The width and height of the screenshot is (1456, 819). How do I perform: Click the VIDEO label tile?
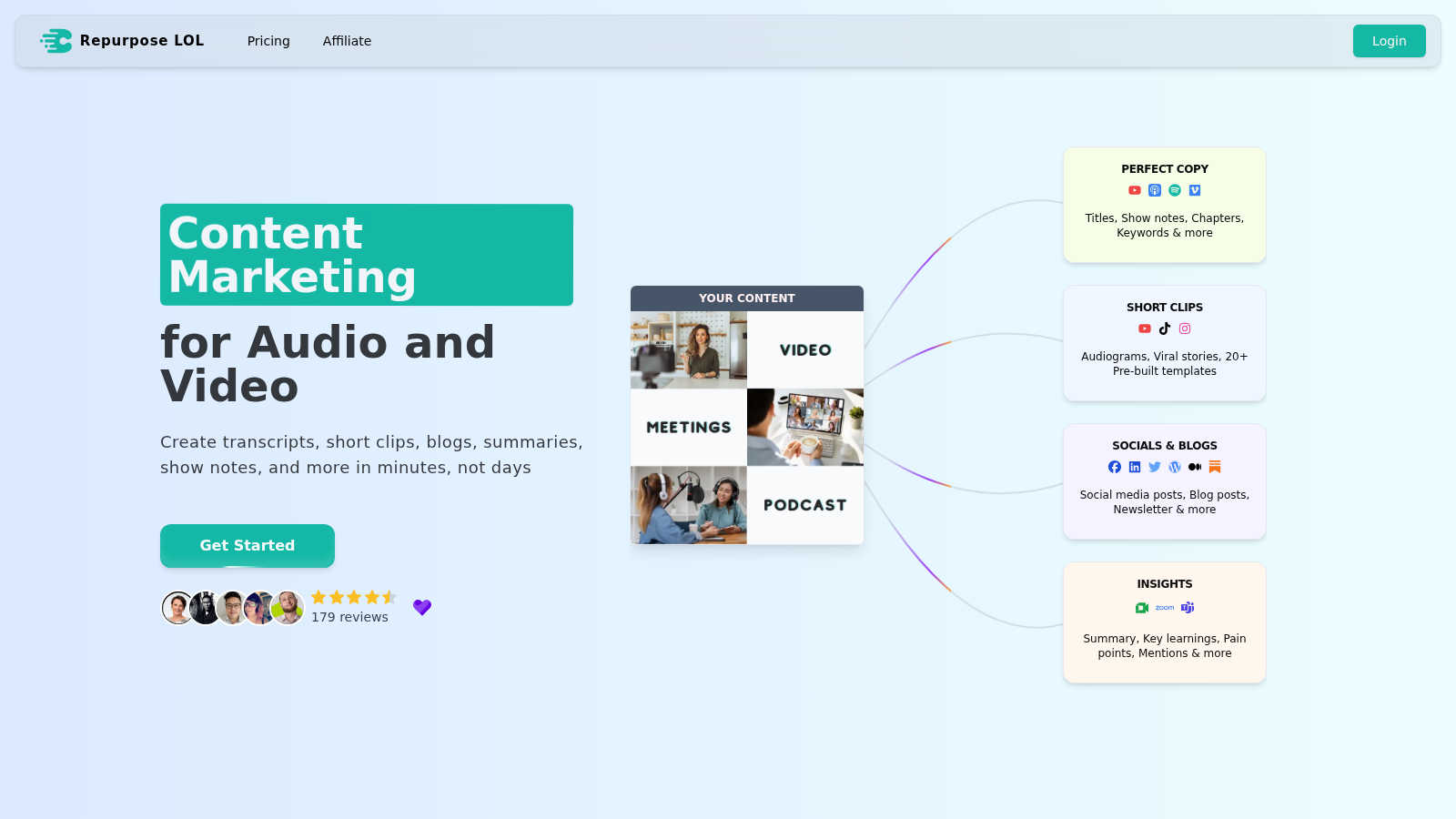click(805, 350)
